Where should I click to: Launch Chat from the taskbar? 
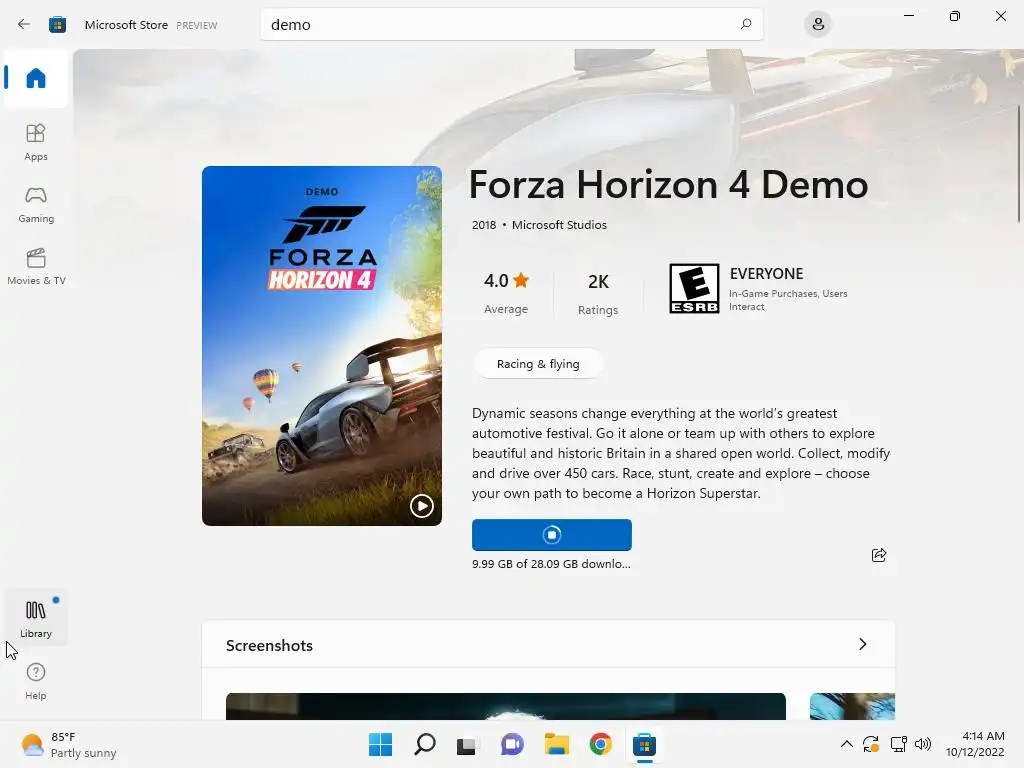pyautogui.click(x=512, y=744)
